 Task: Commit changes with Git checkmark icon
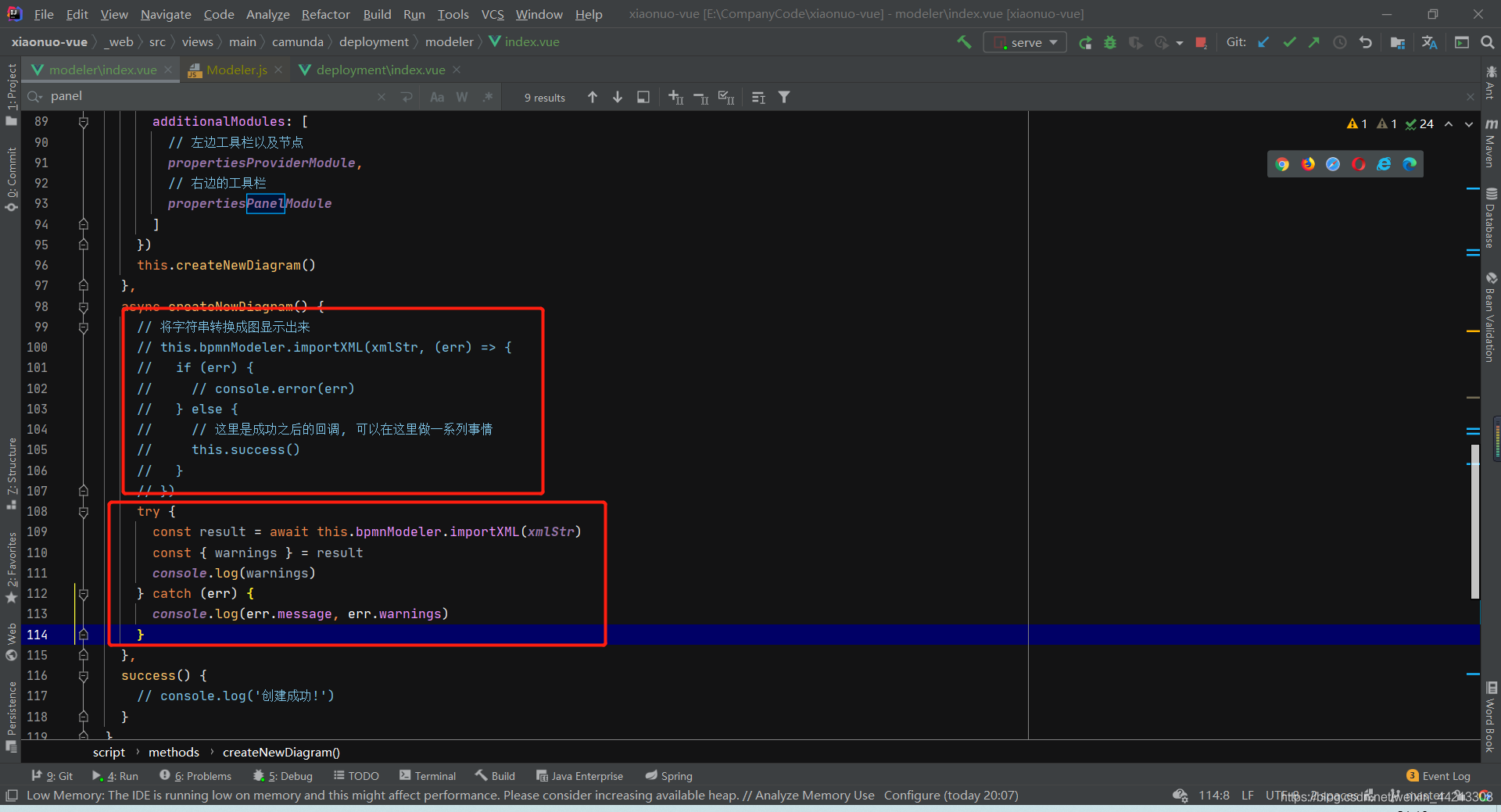pos(1289,42)
